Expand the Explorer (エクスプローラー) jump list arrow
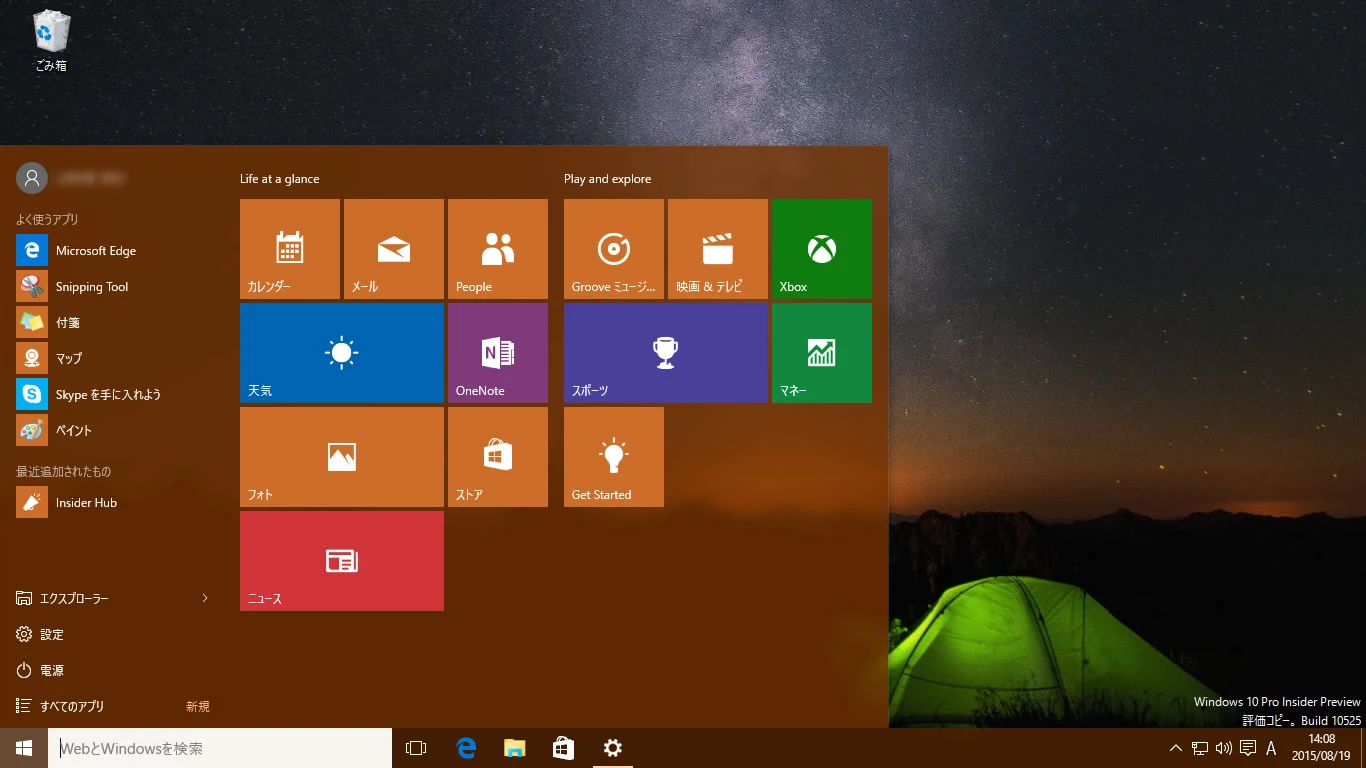The image size is (1366, 768). [205, 598]
